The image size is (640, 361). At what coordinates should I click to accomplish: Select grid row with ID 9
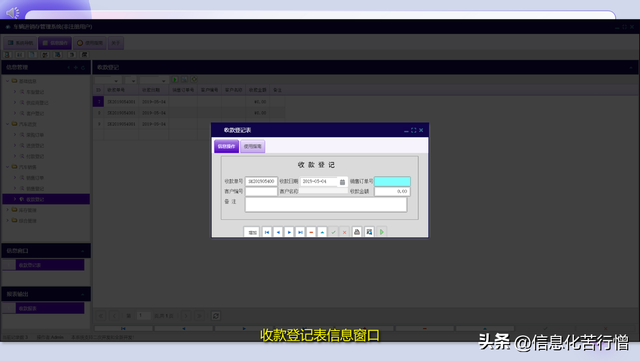pos(189,123)
